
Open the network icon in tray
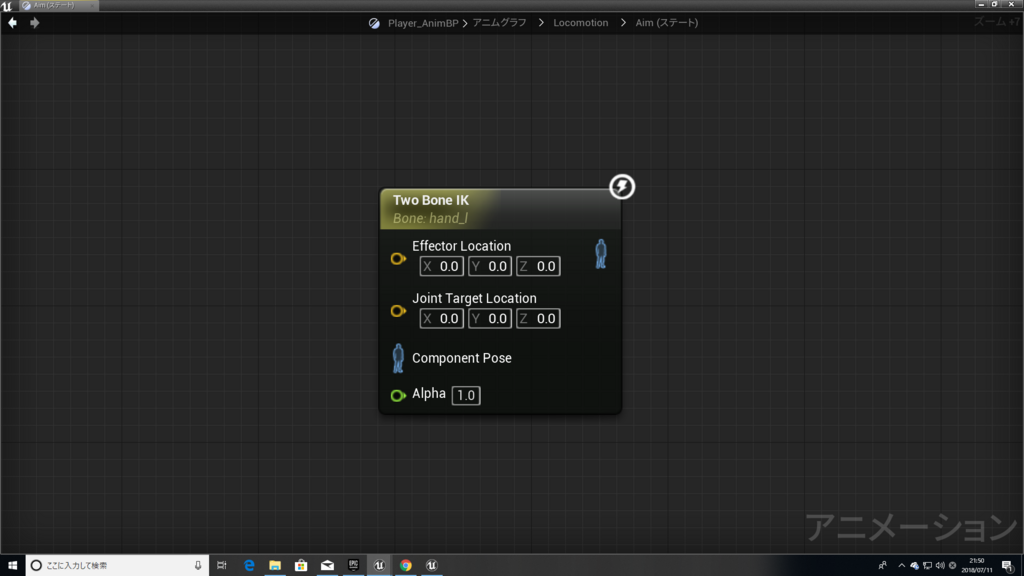click(927, 566)
